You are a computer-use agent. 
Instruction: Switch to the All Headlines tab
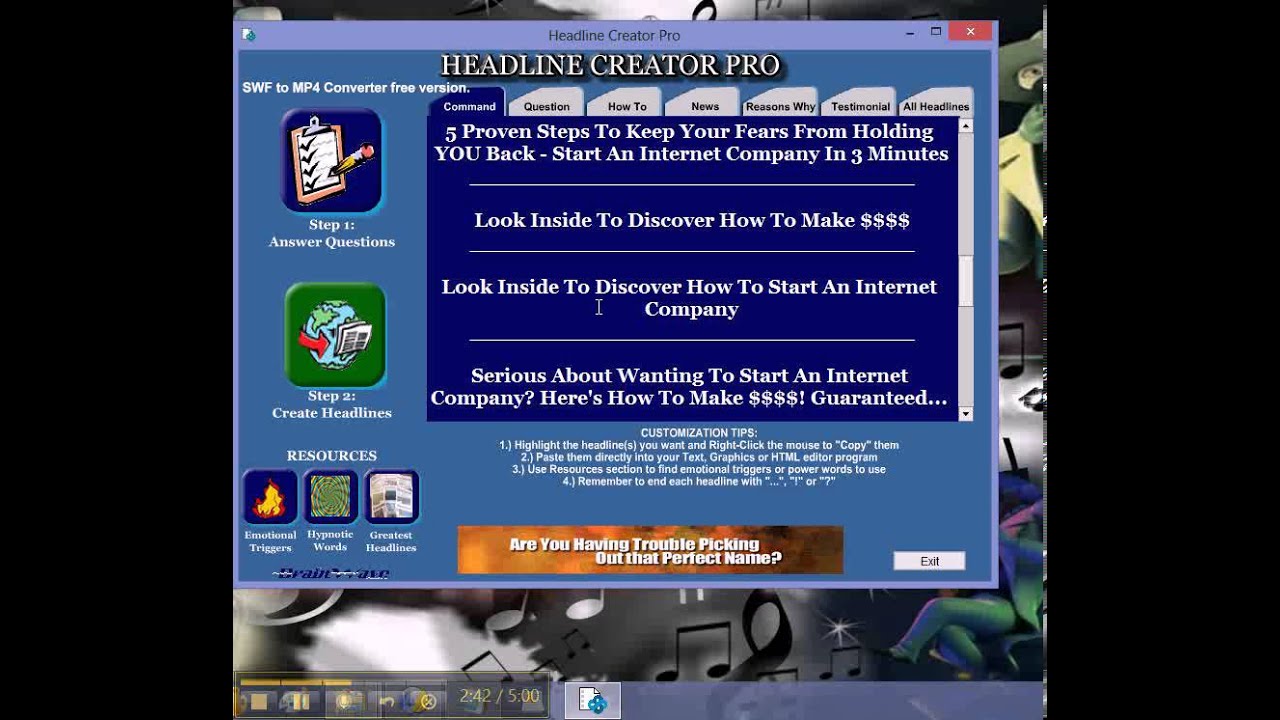pos(936,104)
